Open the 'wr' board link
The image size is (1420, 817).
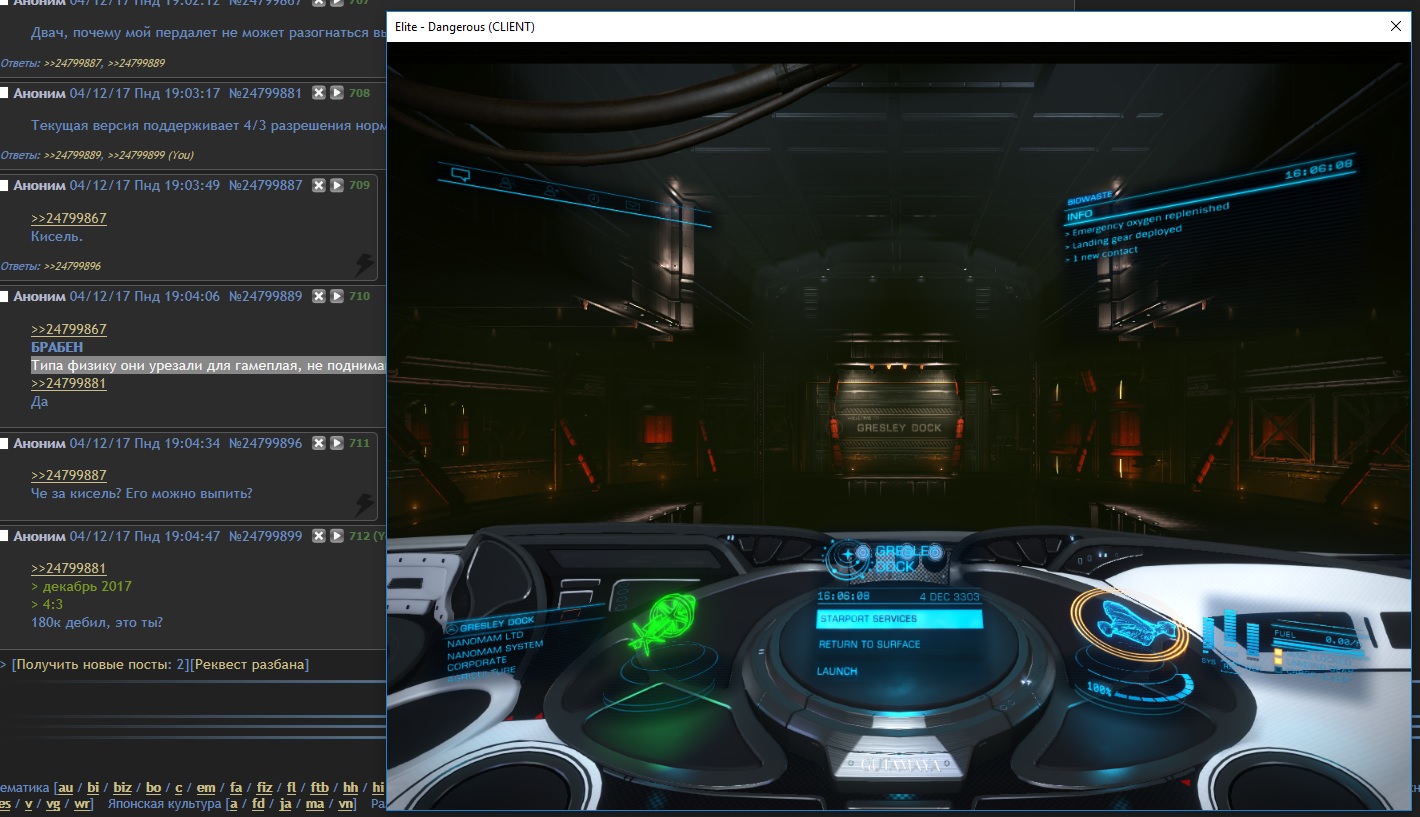pyautogui.click(x=82, y=804)
